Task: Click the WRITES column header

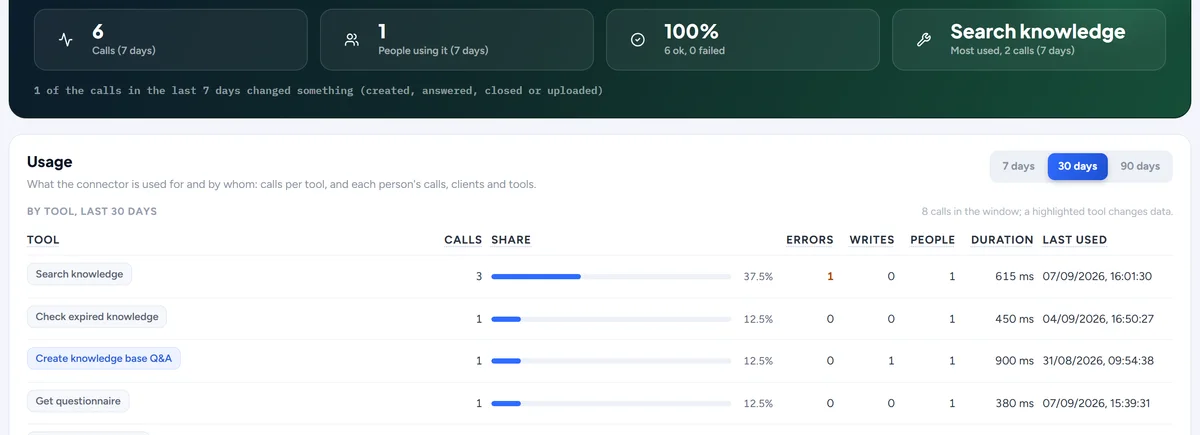Action: coord(872,240)
